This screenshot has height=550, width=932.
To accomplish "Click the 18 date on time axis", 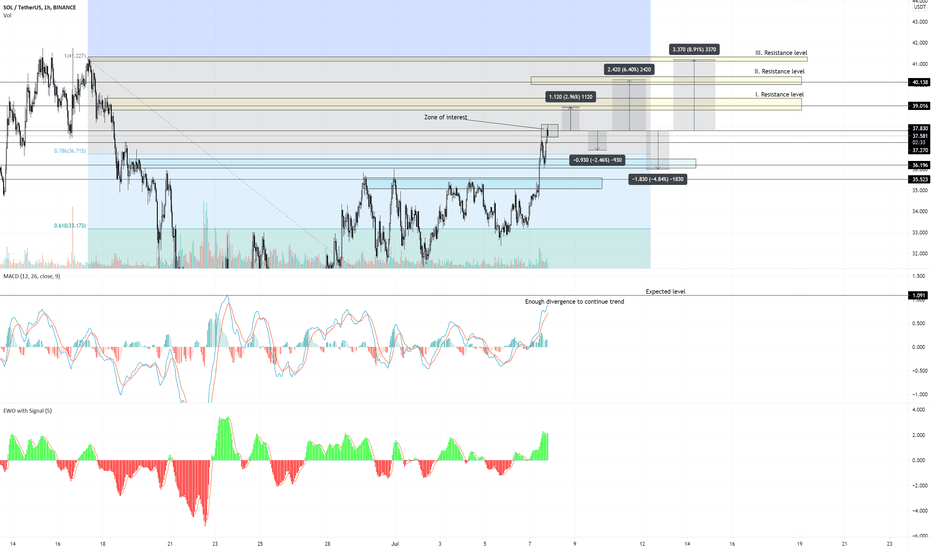I will [x=103, y=544].
